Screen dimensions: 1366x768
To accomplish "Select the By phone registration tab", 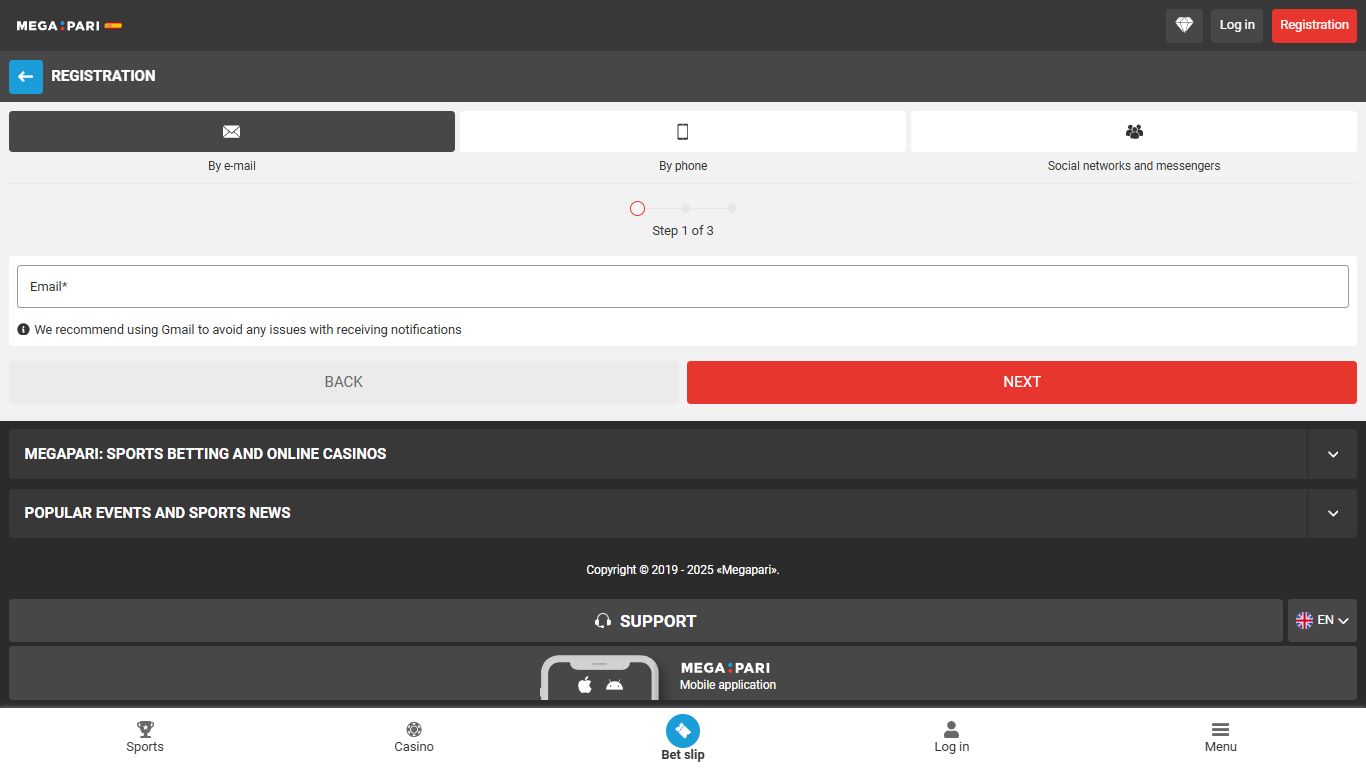I will click(x=683, y=131).
